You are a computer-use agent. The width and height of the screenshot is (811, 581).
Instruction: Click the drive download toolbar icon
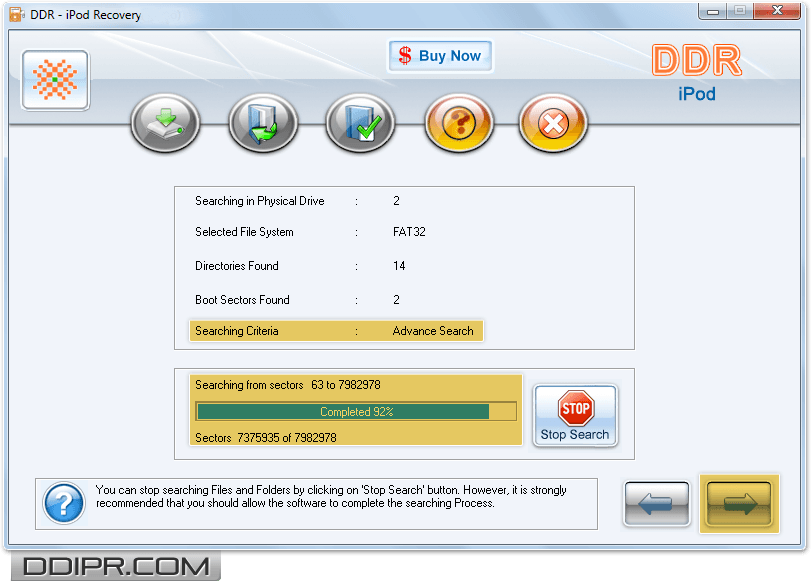tap(166, 123)
